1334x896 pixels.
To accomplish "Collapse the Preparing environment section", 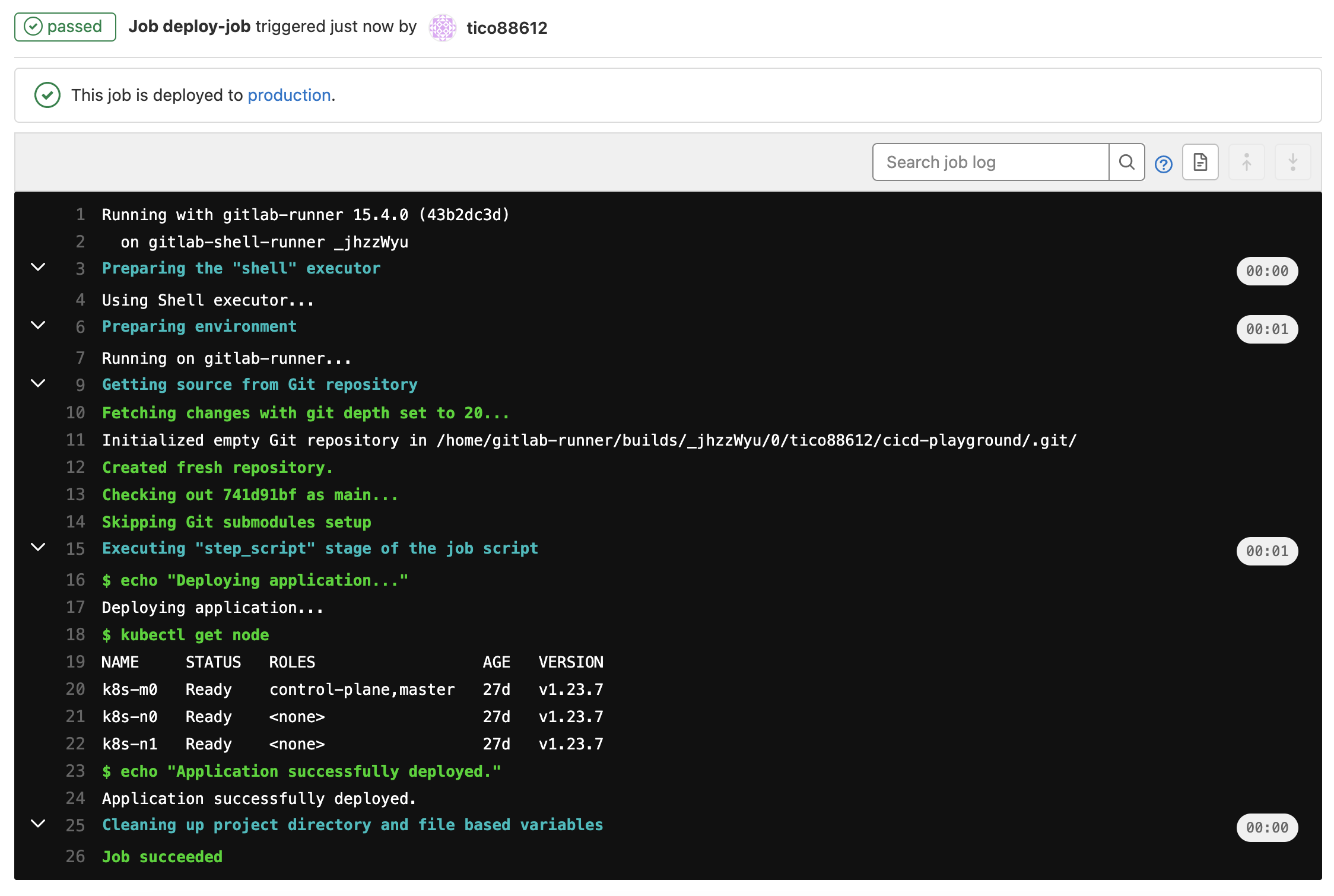I will pos(38,325).
